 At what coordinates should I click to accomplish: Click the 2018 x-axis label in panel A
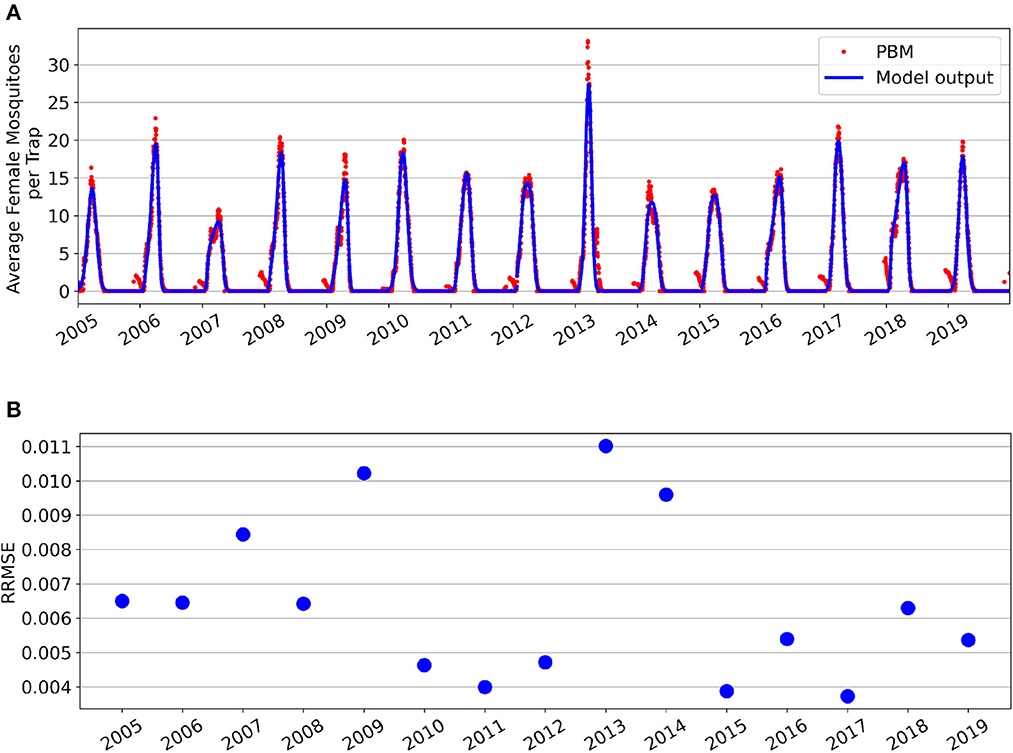(886, 329)
